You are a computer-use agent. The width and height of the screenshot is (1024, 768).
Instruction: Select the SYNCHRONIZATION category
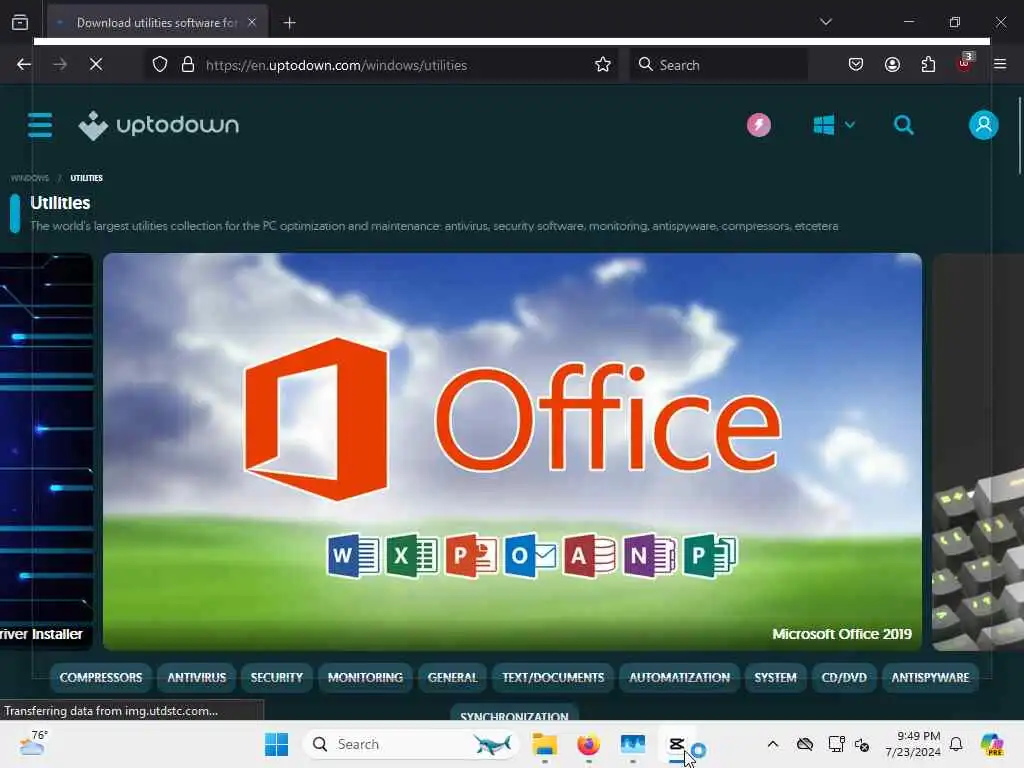tap(514, 712)
